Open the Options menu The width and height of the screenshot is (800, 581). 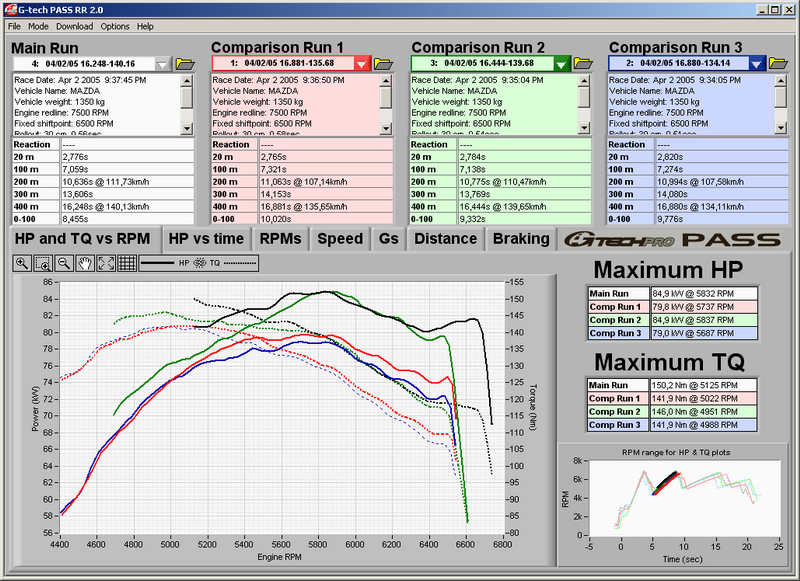[x=115, y=27]
